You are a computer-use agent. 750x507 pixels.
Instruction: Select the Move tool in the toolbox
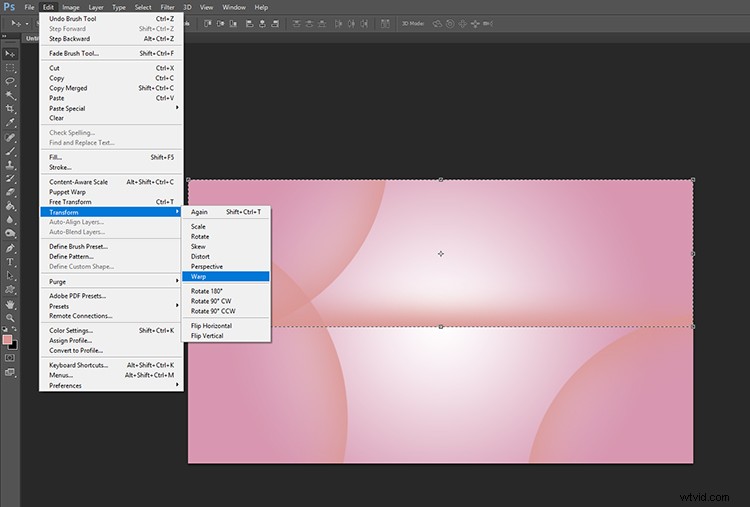point(10,54)
